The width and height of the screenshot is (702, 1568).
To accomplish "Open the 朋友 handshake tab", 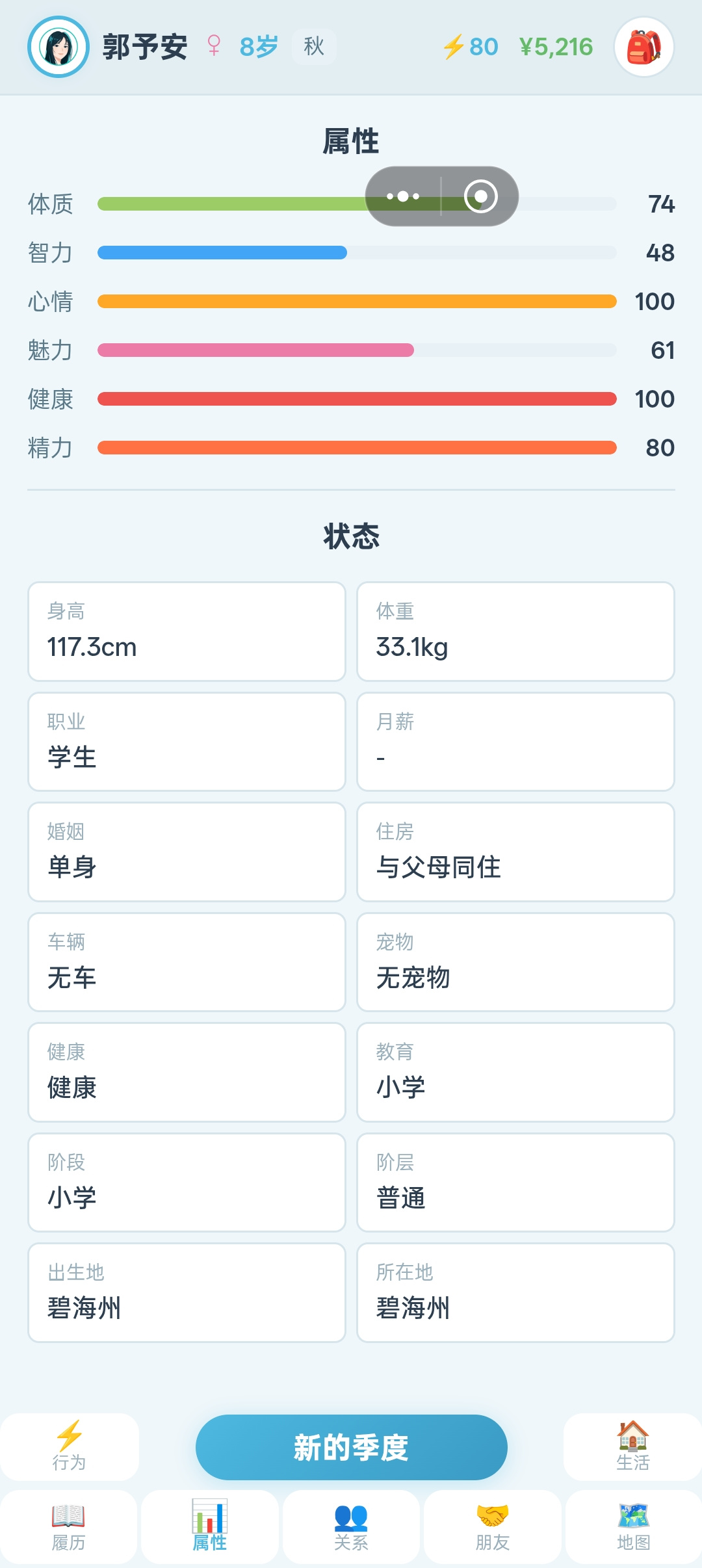I will click(x=493, y=1526).
